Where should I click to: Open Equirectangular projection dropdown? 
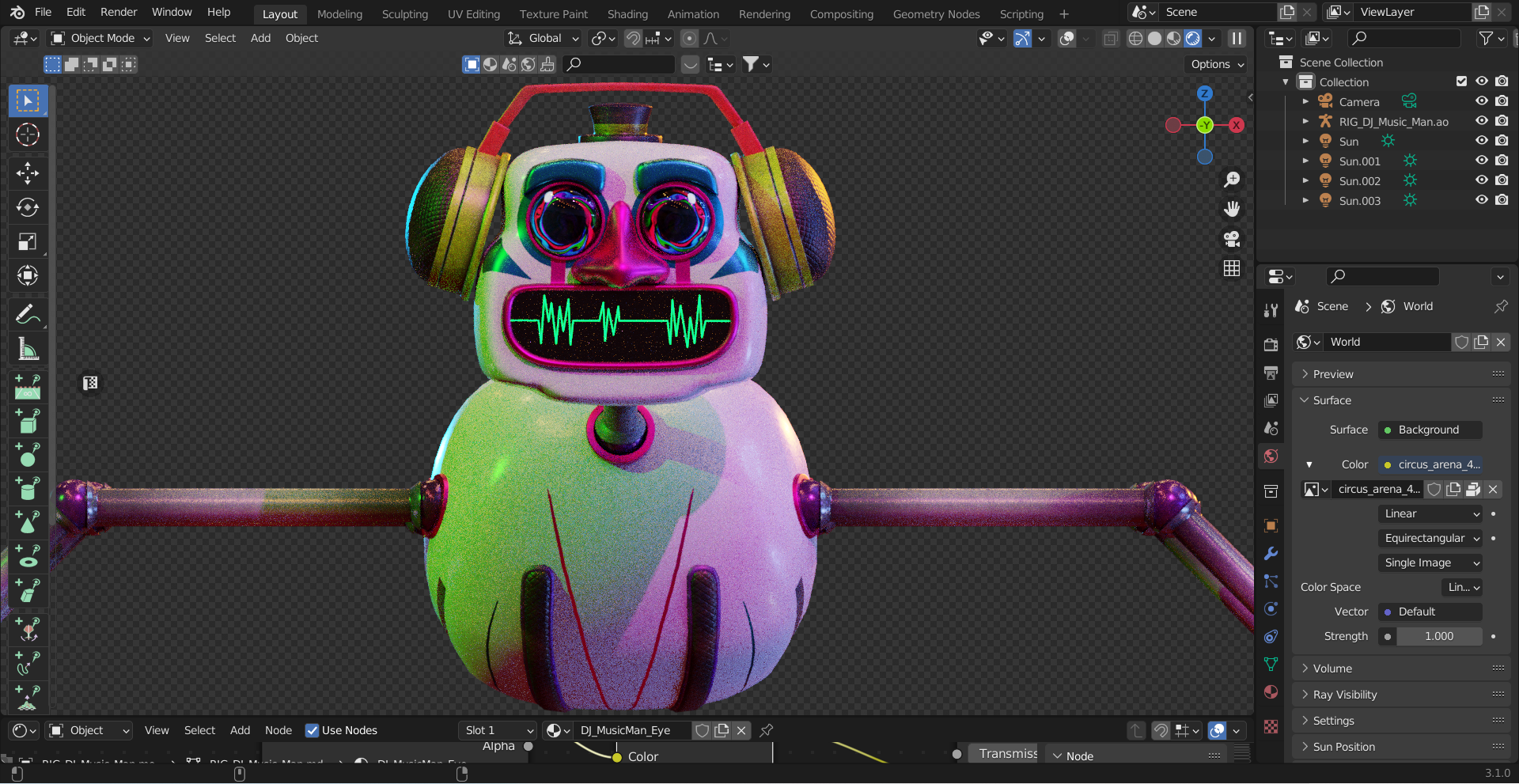(x=1430, y=538)
